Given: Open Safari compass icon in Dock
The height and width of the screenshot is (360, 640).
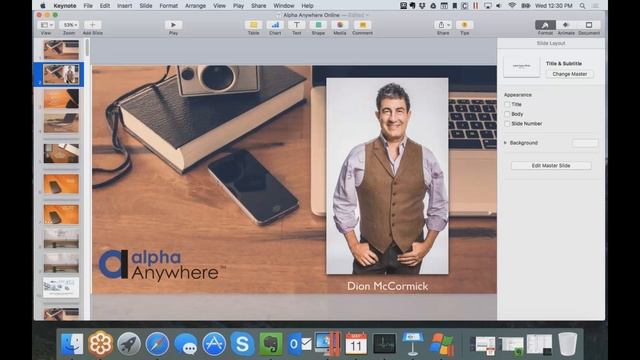Looking at the screenshot, I should click(157, 344).
